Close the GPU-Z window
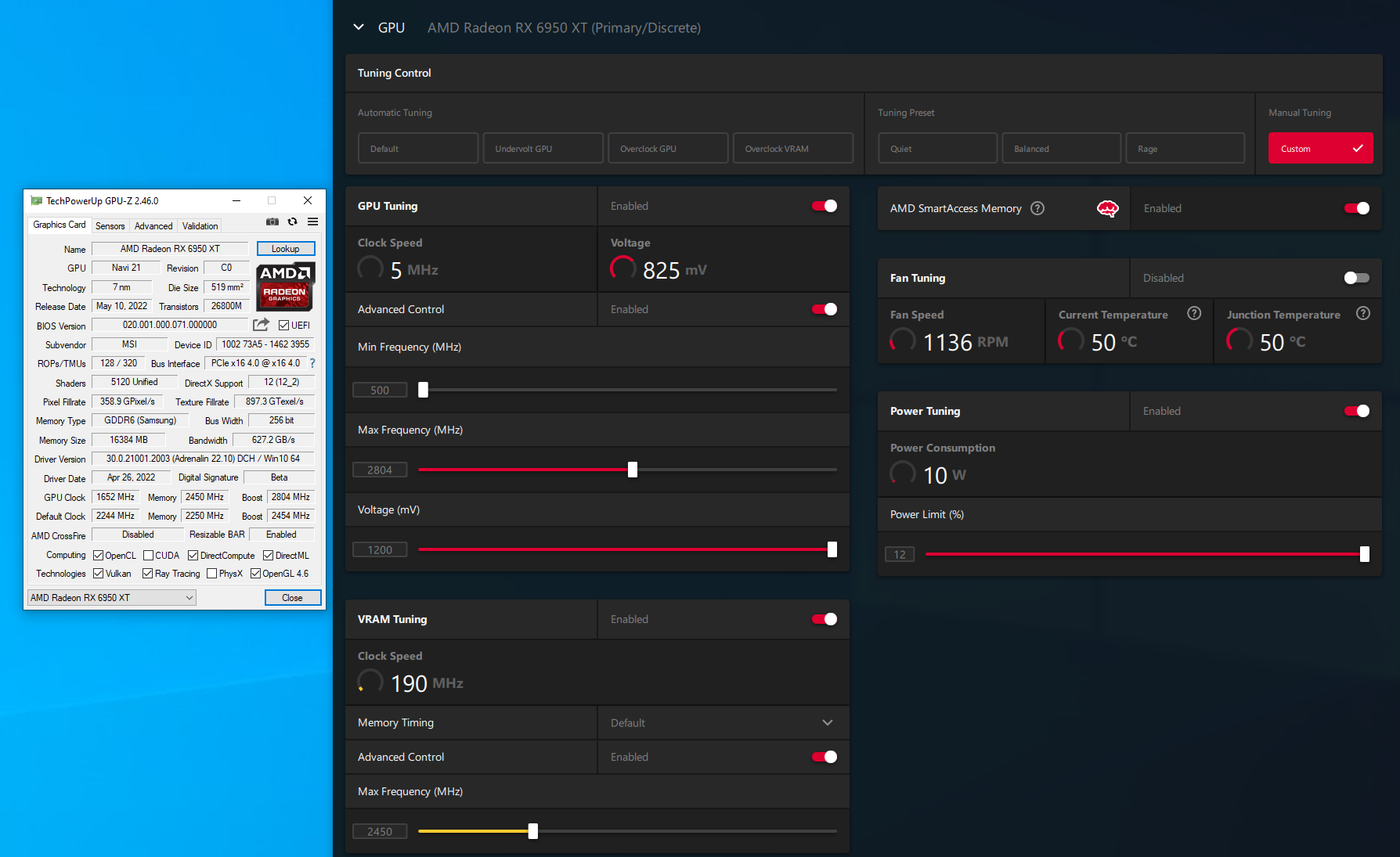1400x857 pixels. 308,201
